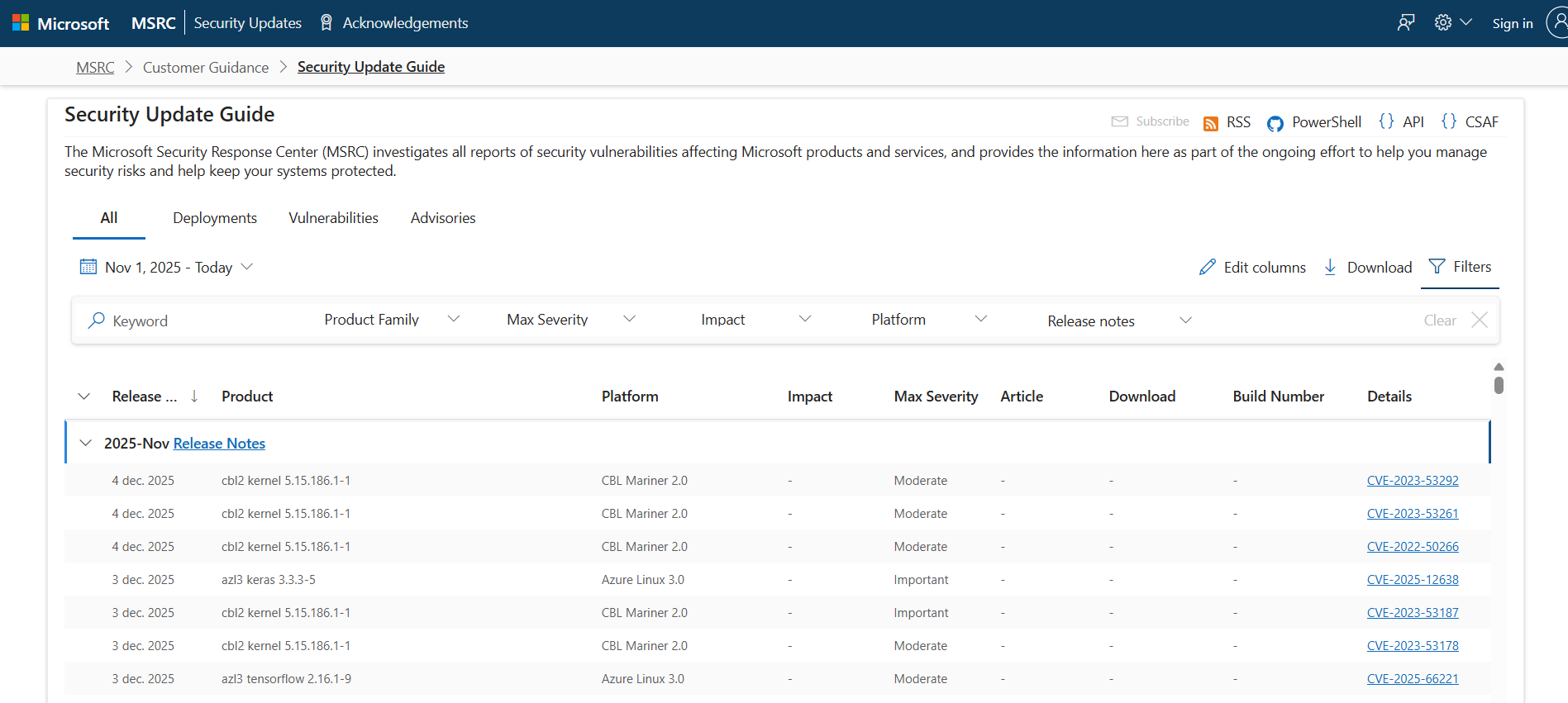This screenshot has height=703, width=1568.
Task: Click the CSAF curly braces icon
Action: (x=1449, y=121)
